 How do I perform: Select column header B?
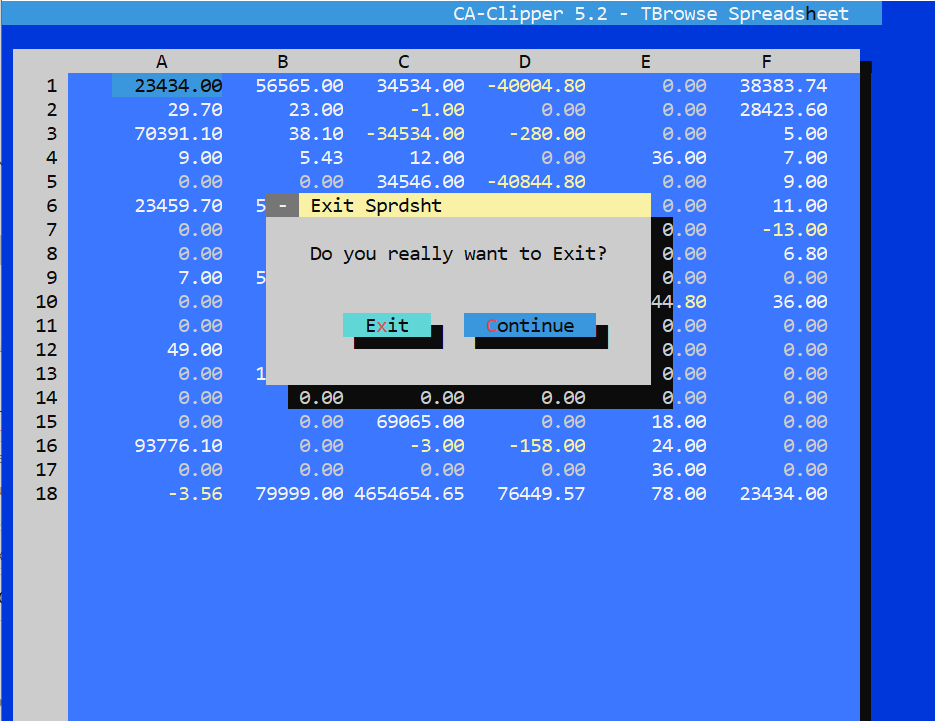pos(283,61)
